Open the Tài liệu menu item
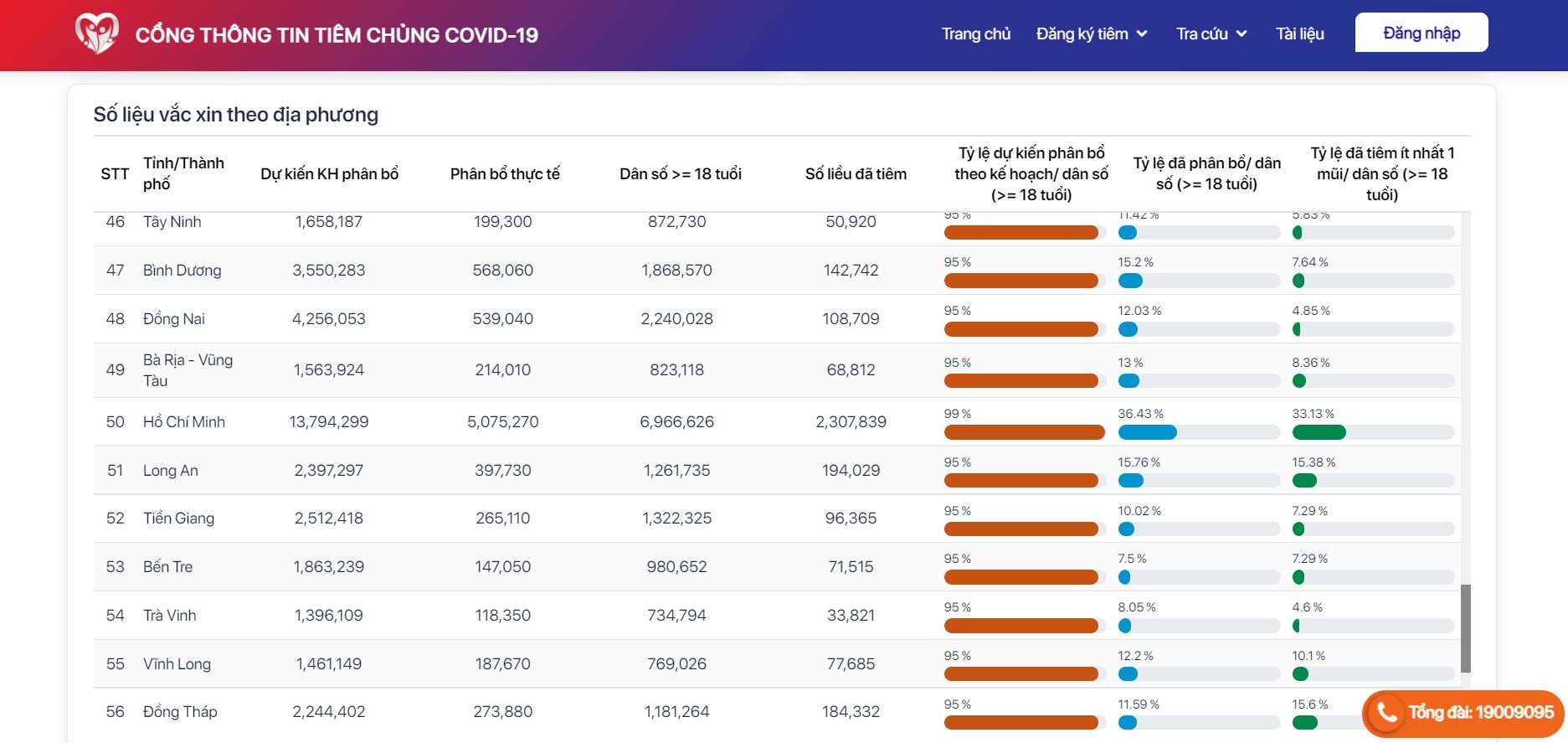1568x743 pixels. click(x=1299, y=34)
